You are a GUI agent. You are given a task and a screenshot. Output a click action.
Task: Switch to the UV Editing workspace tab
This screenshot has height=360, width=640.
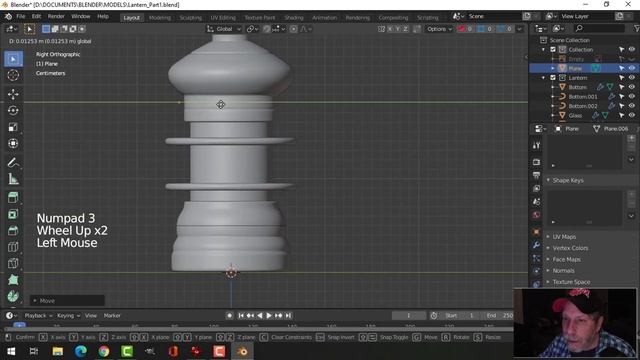(223, 18)
